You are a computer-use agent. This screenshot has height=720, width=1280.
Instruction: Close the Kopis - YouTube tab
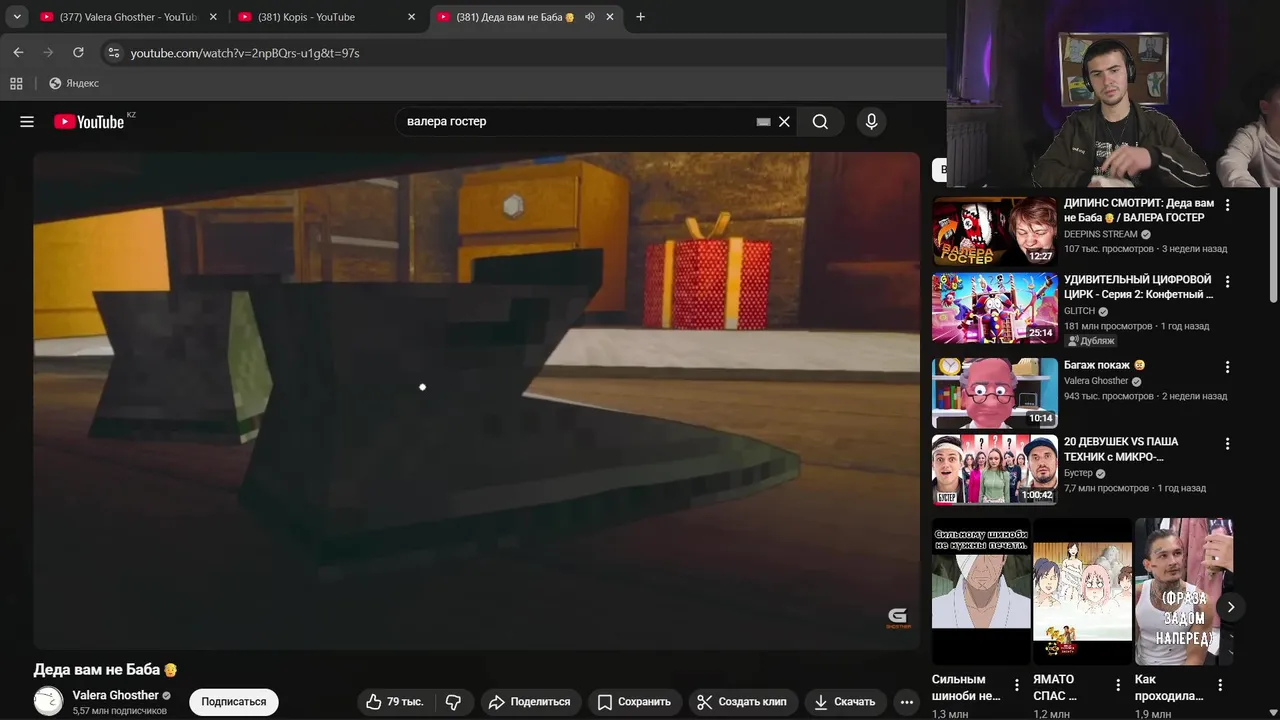coord(411,17)
